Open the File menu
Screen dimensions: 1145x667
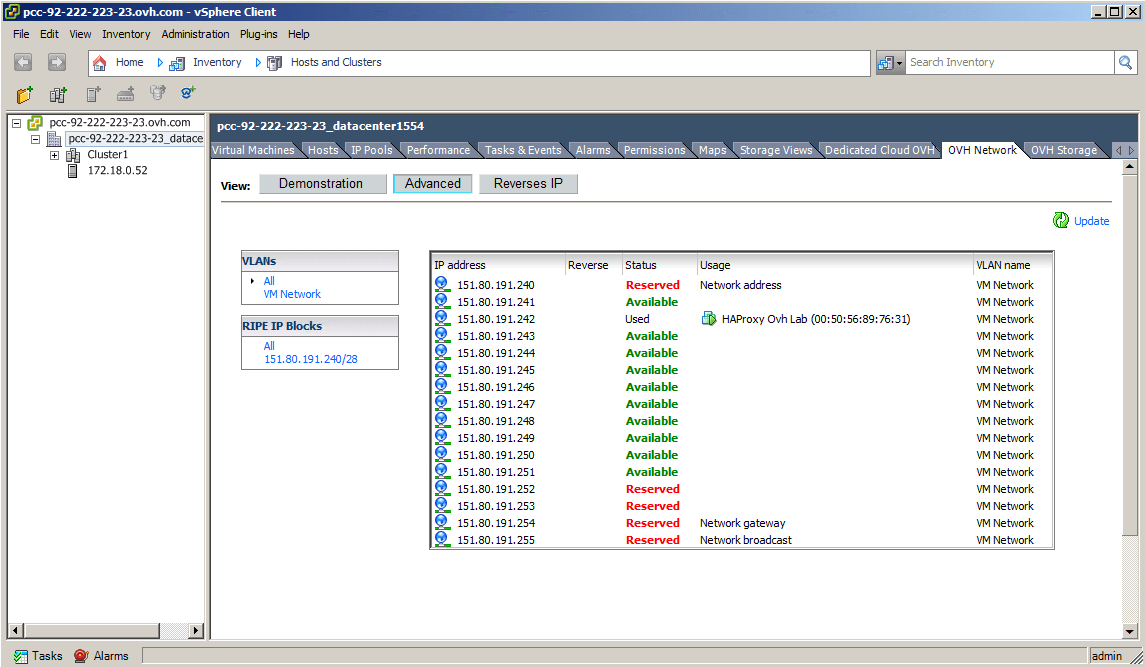pyautogui.click(x=21, y=34)
